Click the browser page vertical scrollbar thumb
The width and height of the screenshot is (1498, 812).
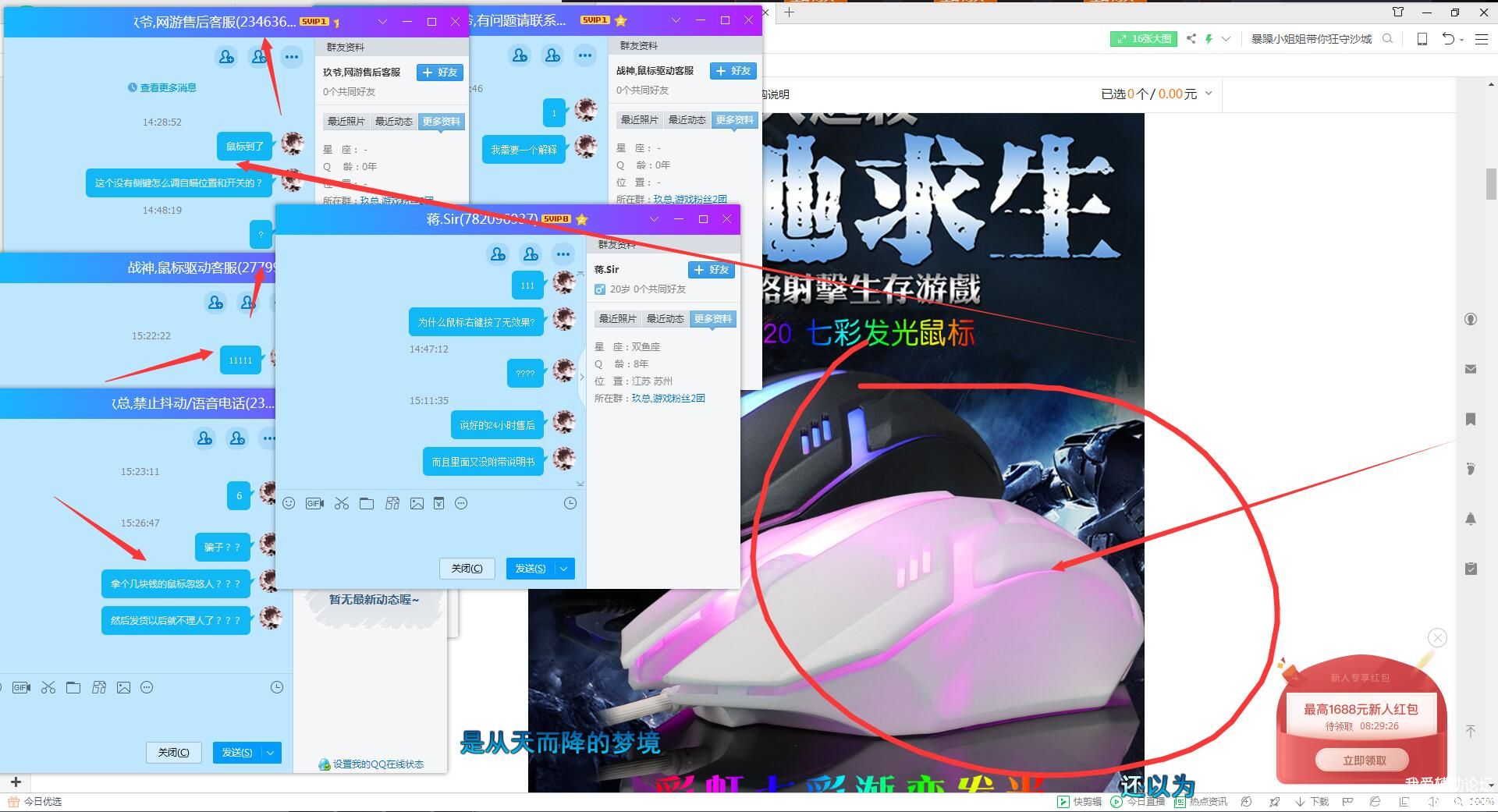pos(1491,185)
